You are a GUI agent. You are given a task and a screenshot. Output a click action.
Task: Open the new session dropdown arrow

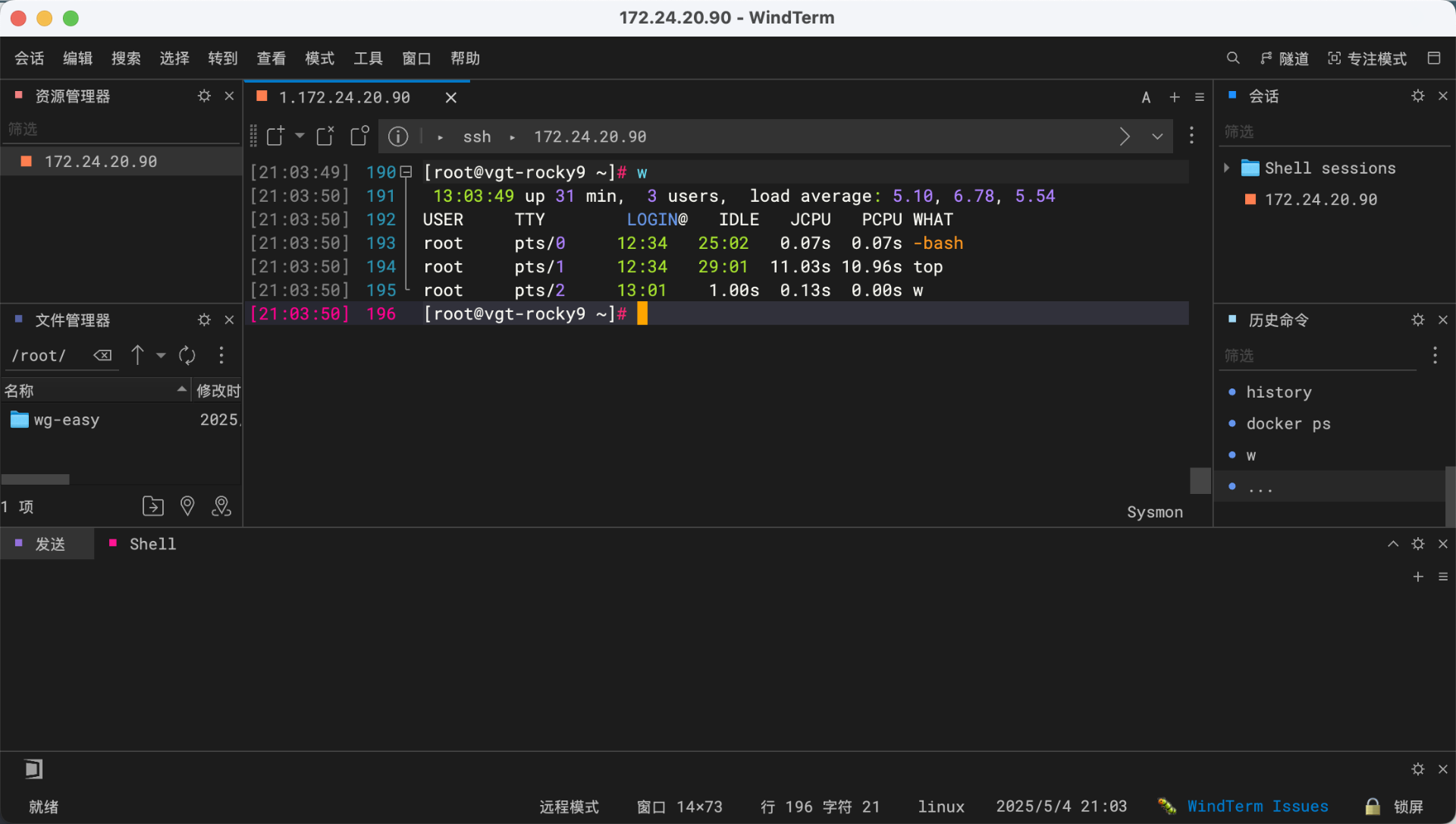pos(300,137)
